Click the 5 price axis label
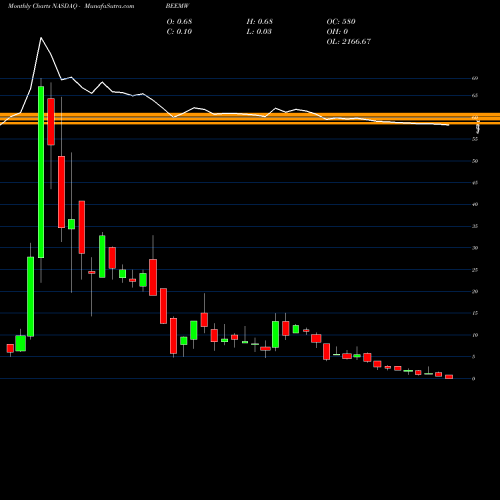The height and width of the screenshot is (500, 500). [x=473, y=357]
